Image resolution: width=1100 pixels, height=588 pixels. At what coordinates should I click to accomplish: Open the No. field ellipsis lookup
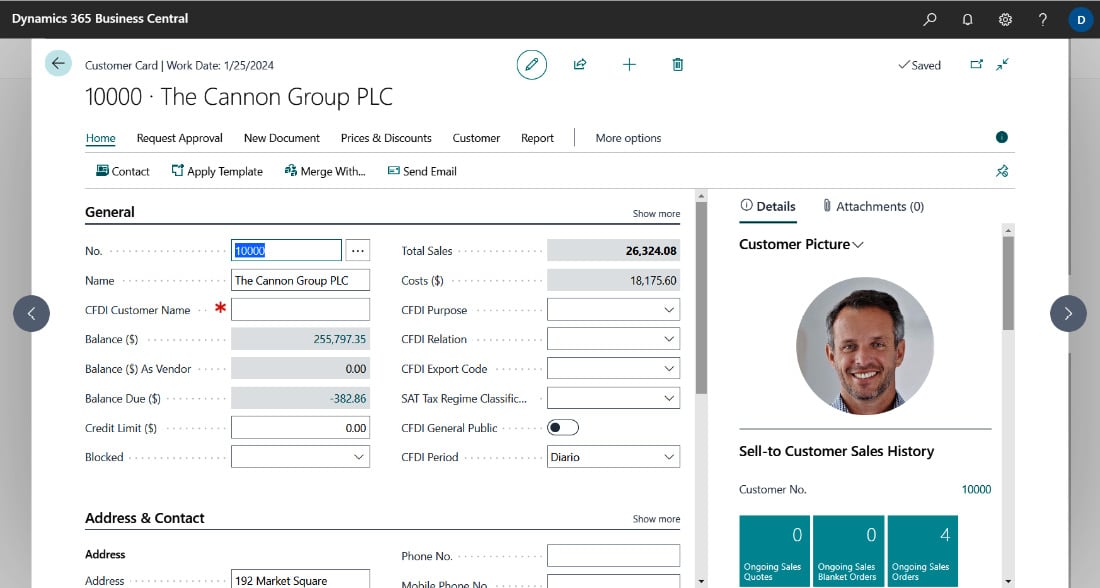[358, 250]
